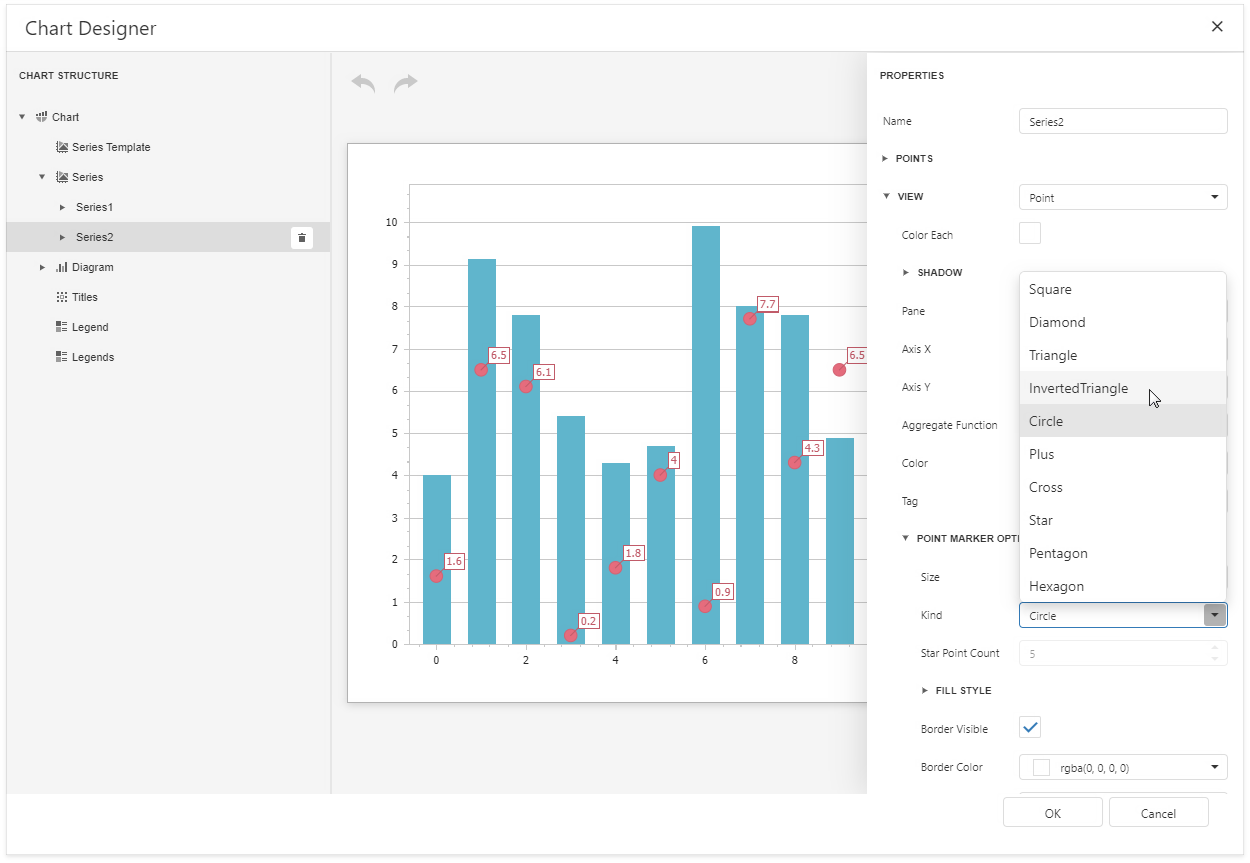Select the Chart node icon in tree

41,117
